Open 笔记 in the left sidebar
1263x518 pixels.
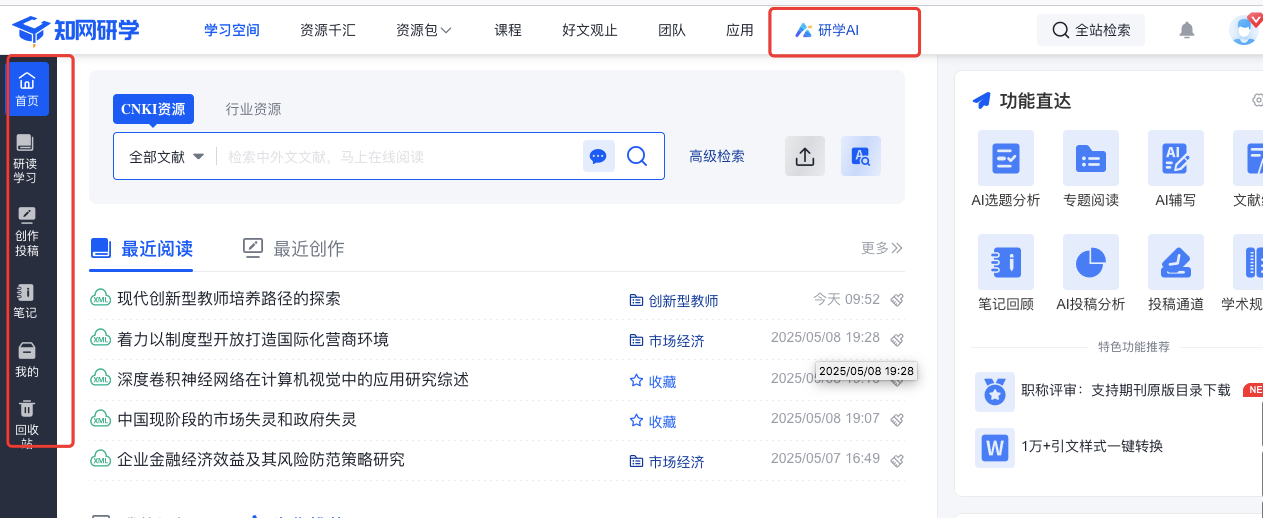pos(25,292)
